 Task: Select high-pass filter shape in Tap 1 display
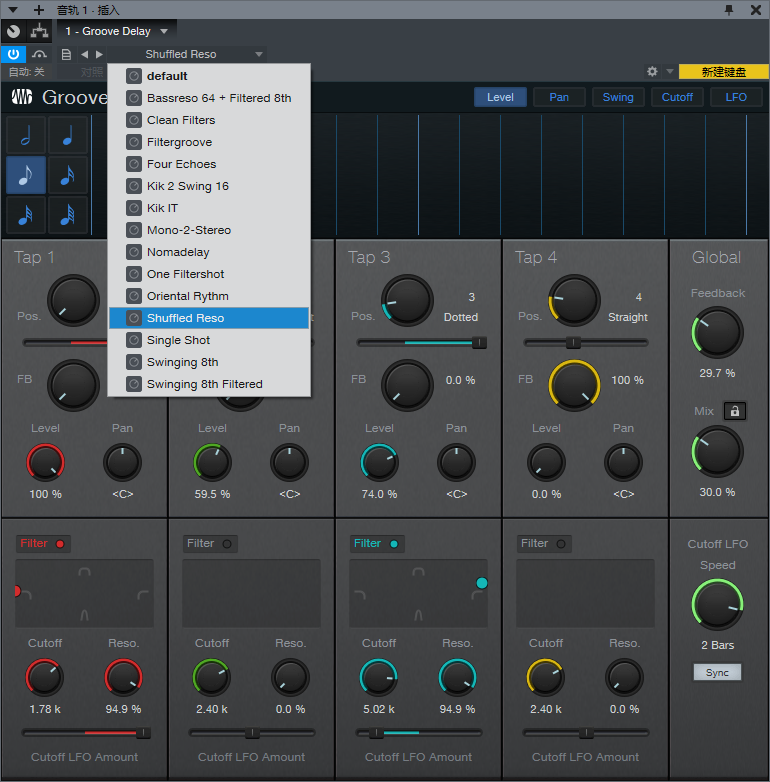point(143,595)
